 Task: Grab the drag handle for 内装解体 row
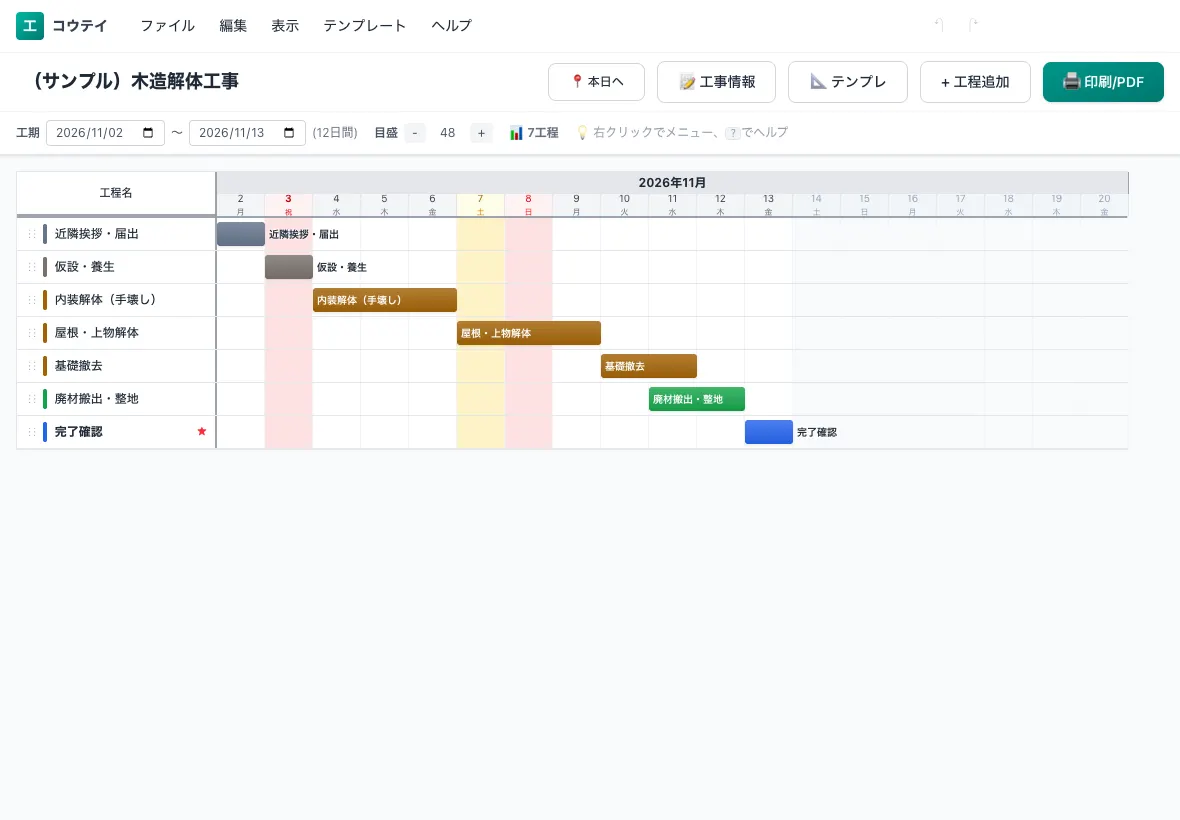(32, 300)
